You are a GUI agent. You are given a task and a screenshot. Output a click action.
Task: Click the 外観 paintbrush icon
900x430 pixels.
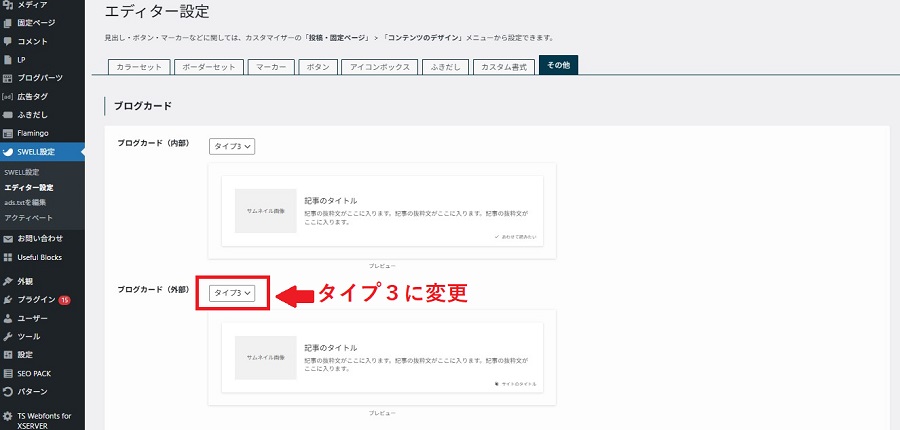click(7, 281)
